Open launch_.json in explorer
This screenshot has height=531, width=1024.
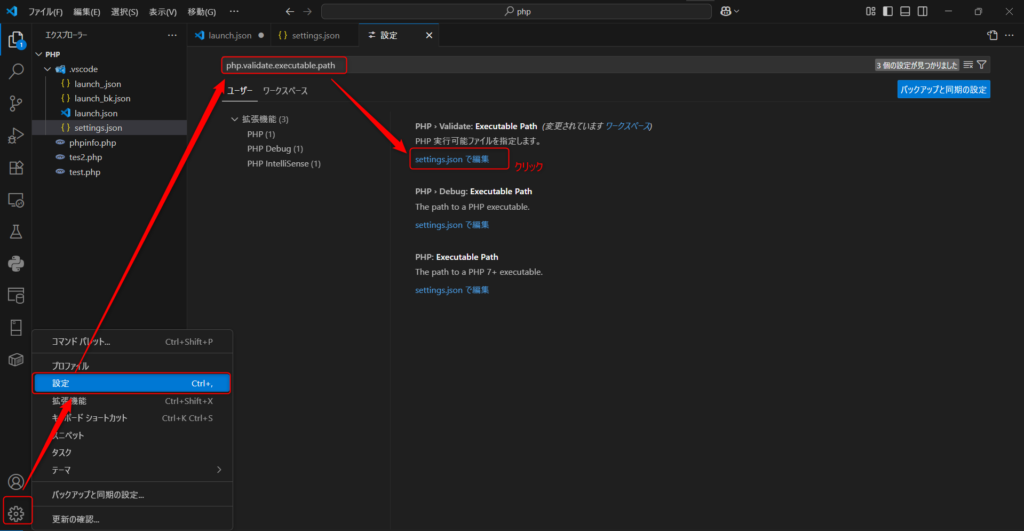point(97,84)
